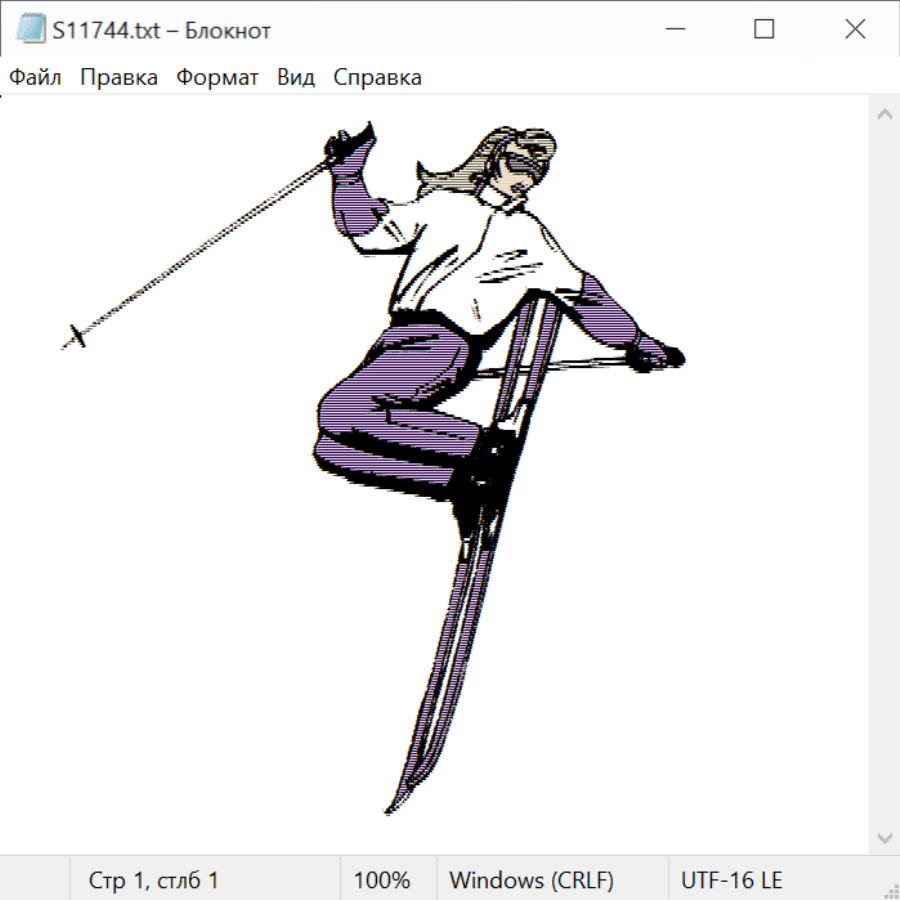Maximize the Блокнот window
The image size is (900, 900).
coord(764,30)
